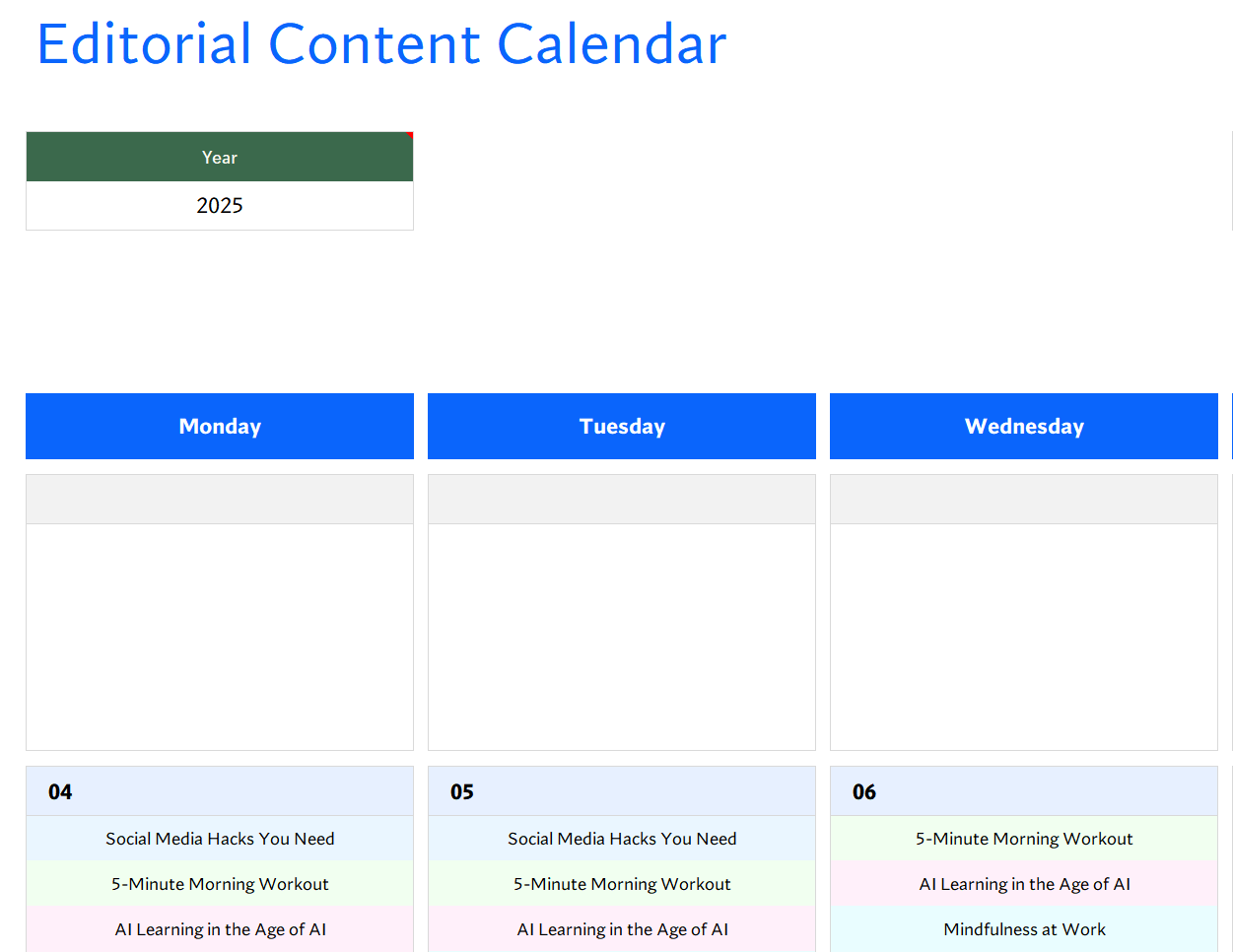The height and width of the screenshot is (952, 1233).
Task: Edit the 2025 year value cell
Action: point(220,206)
